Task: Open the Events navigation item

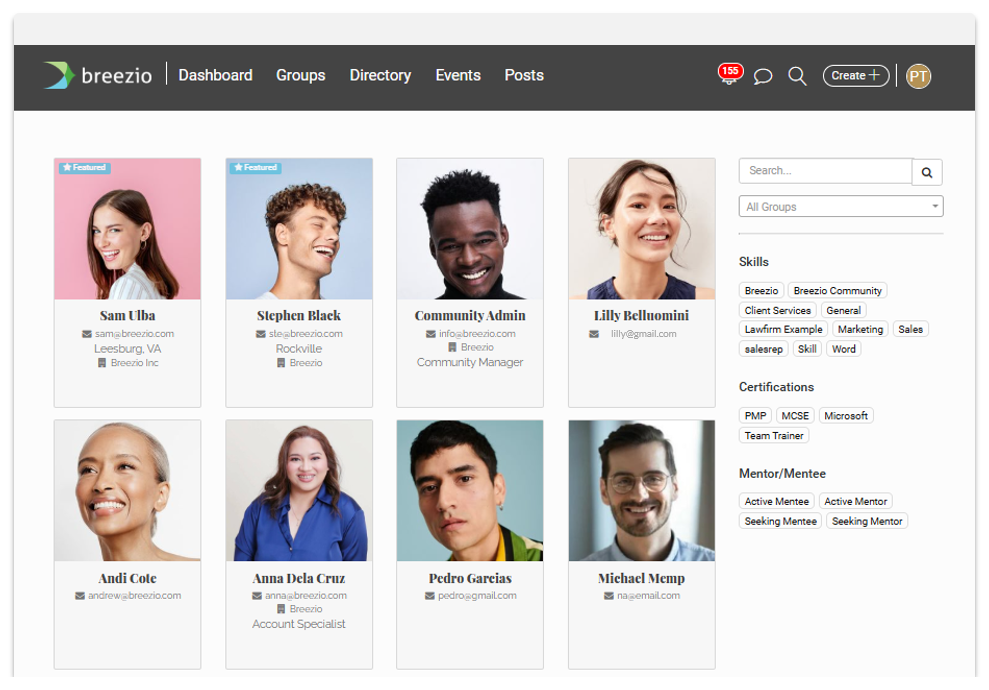Action: click(x=458, y=75)
